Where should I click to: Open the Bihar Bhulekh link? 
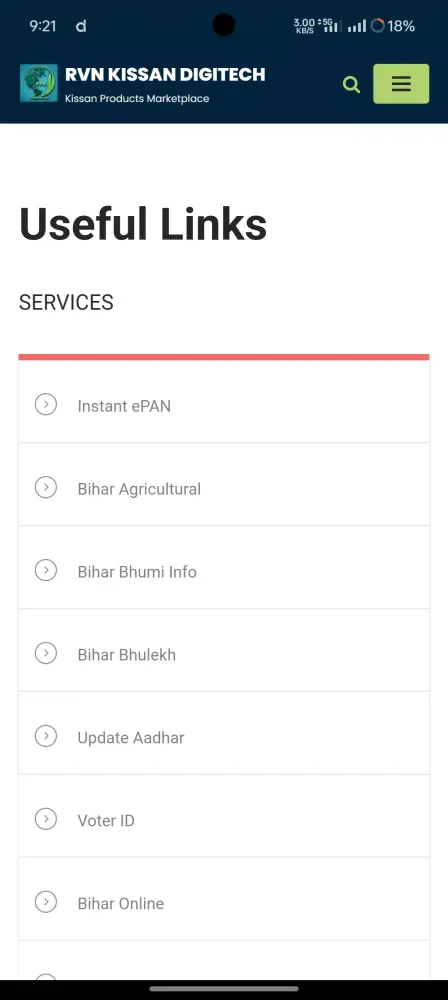coord(126,655)
